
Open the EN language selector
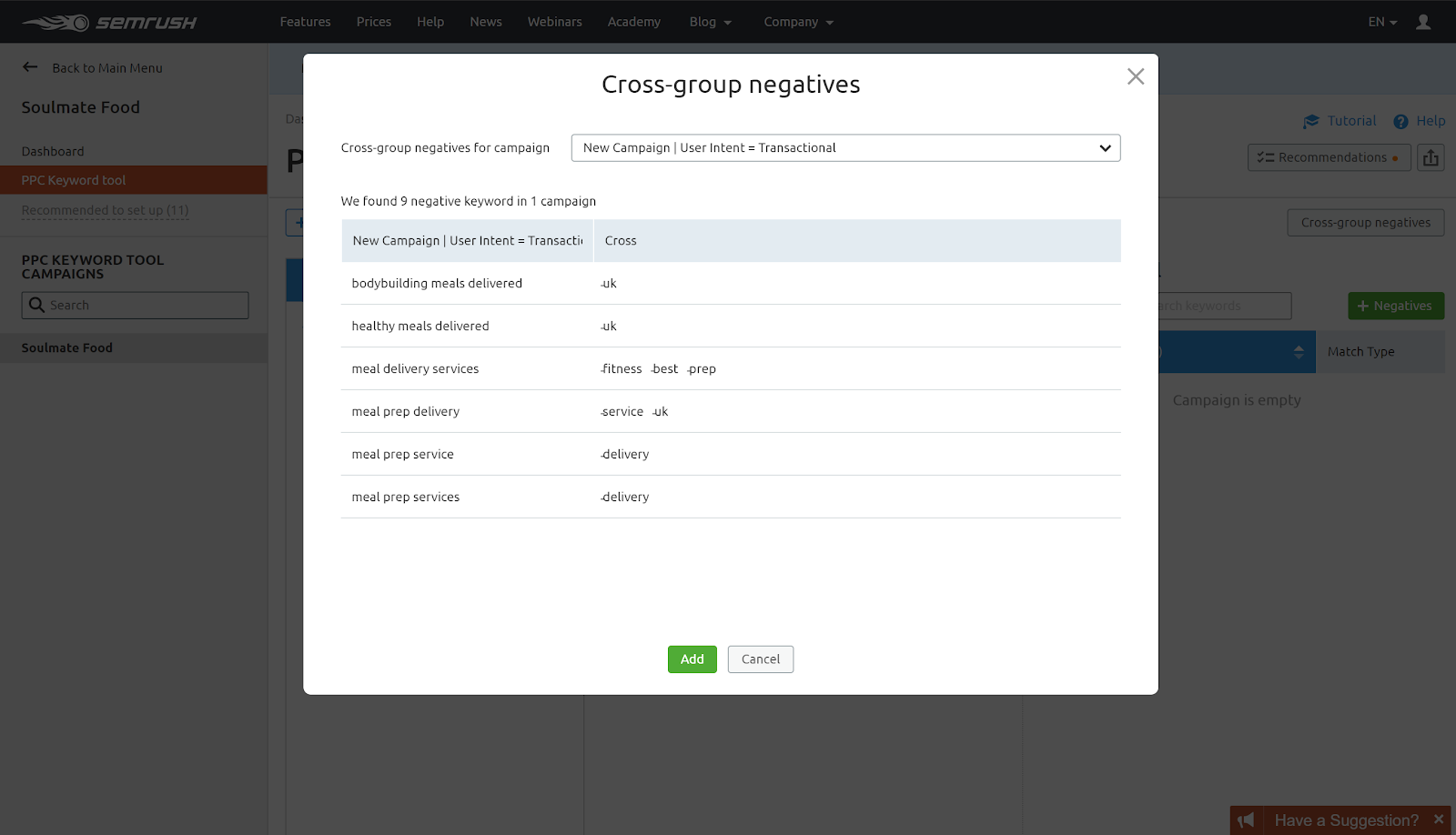[x=1382, y=22]
